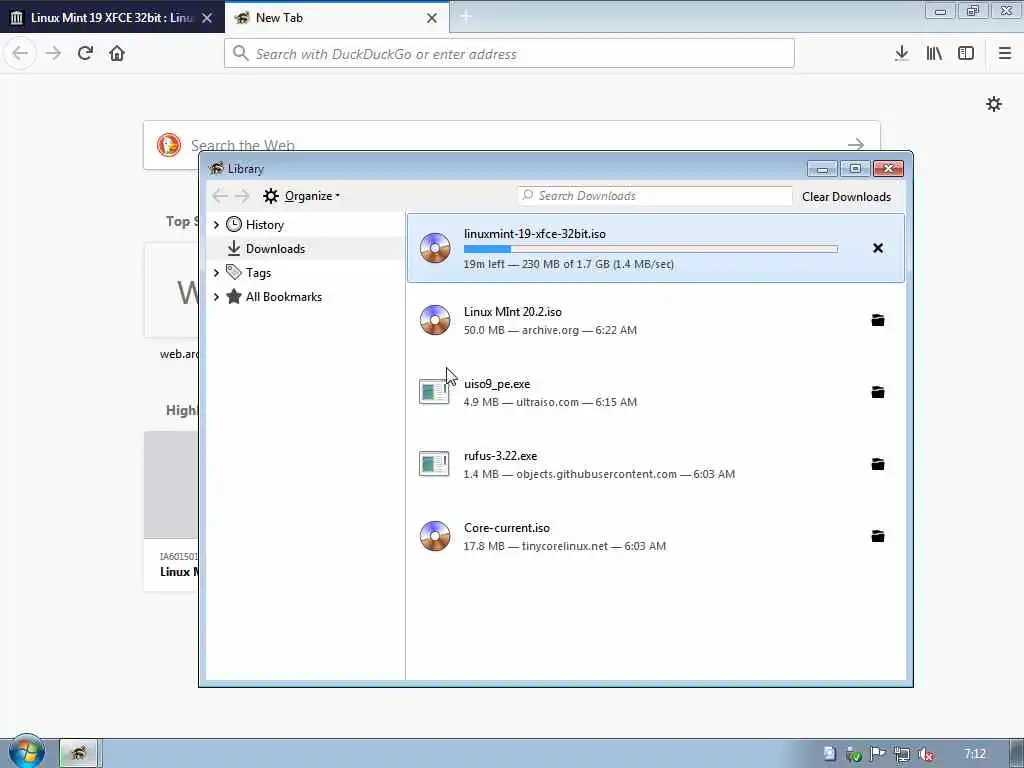This screenshot has width=1024, height=768.
Task: Add a new browser tab
Action: (465, 17)
